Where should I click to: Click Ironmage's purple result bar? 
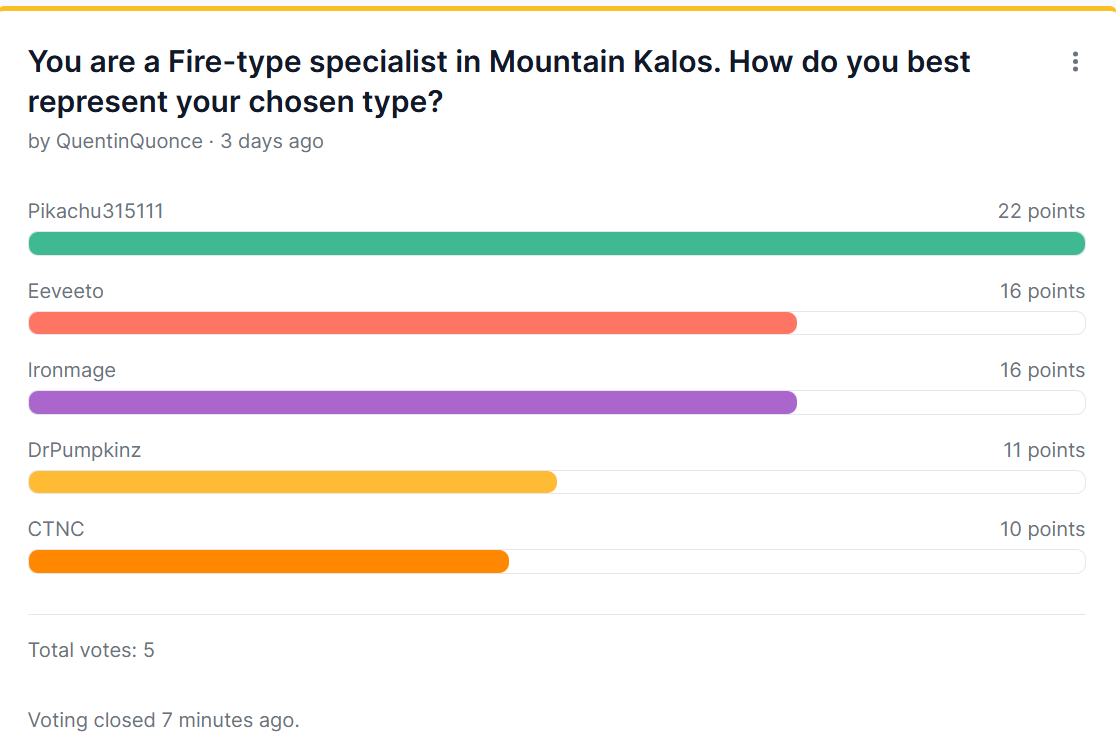coord(412,402)
